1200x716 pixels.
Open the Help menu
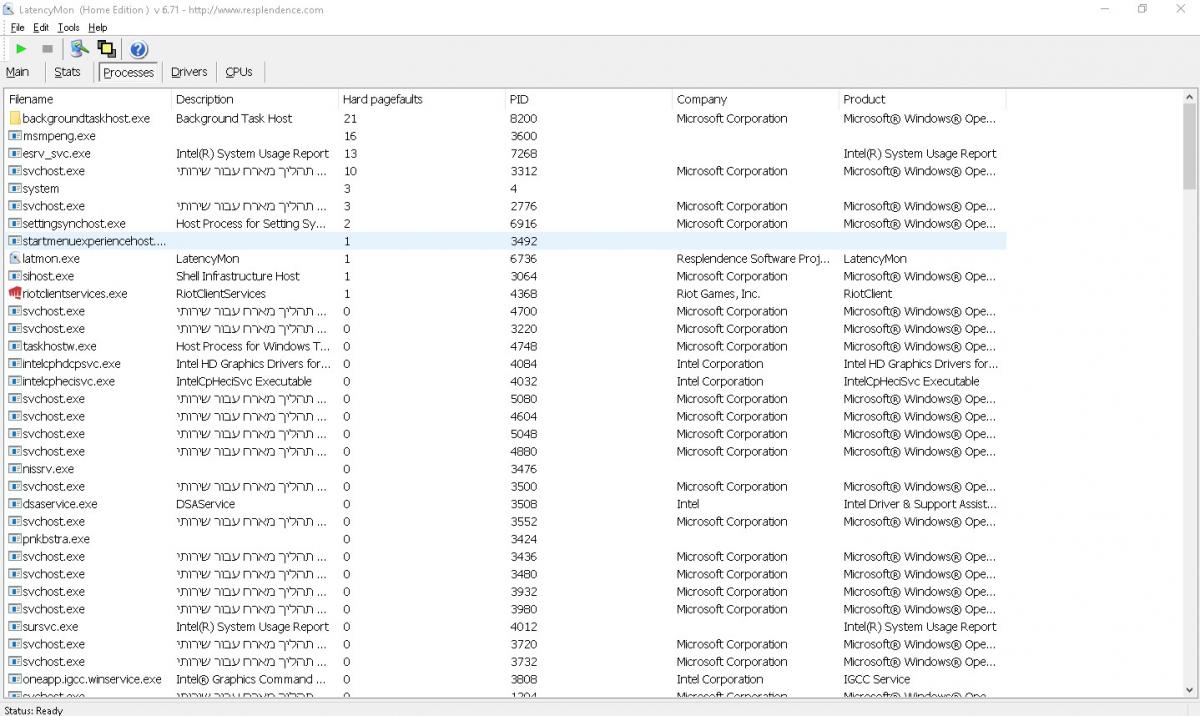point(97,28)
